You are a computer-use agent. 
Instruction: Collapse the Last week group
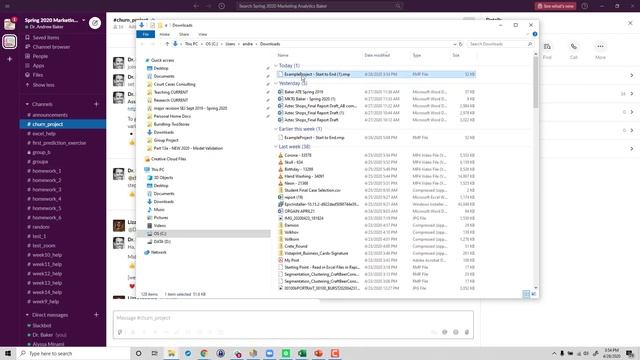(276, 147)
